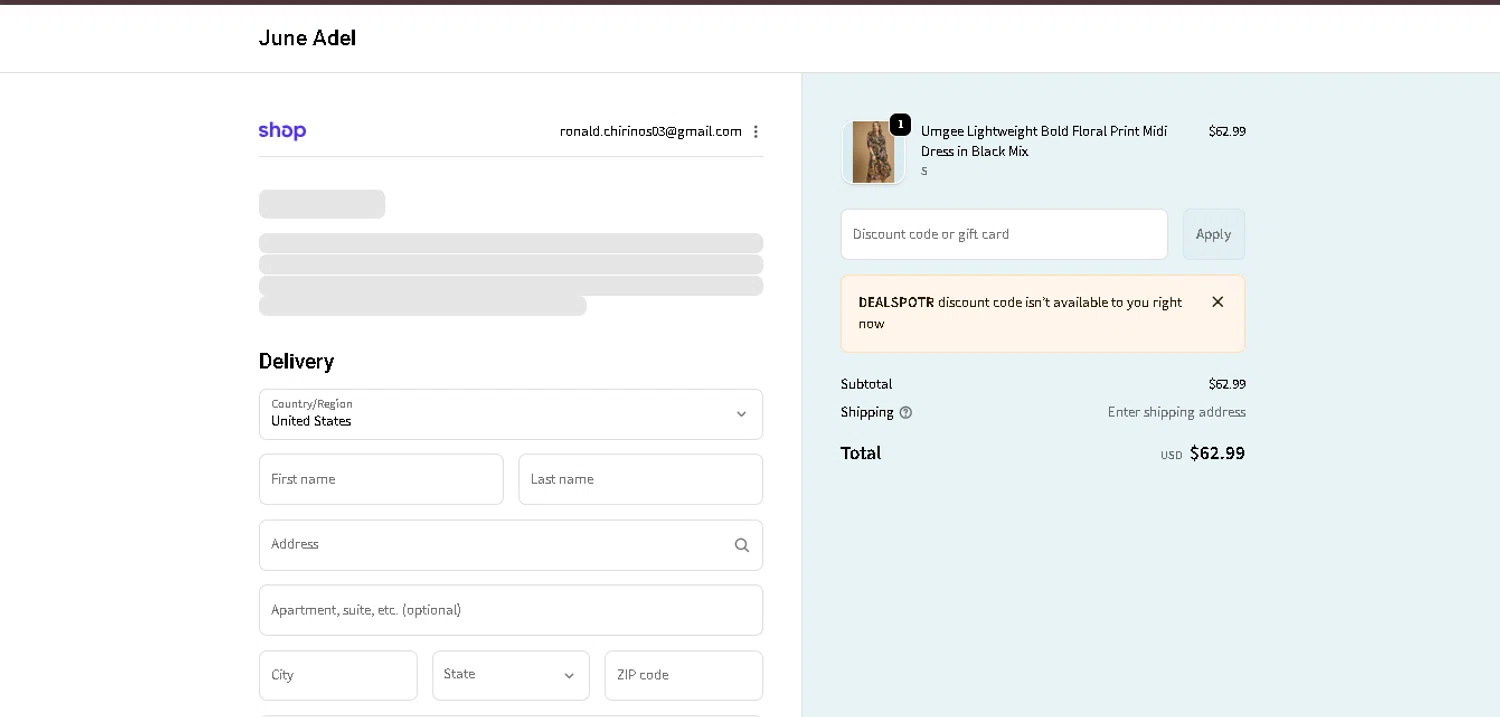
Task: Click the 'Enter shipping address' text
Action: (1177, 412)
